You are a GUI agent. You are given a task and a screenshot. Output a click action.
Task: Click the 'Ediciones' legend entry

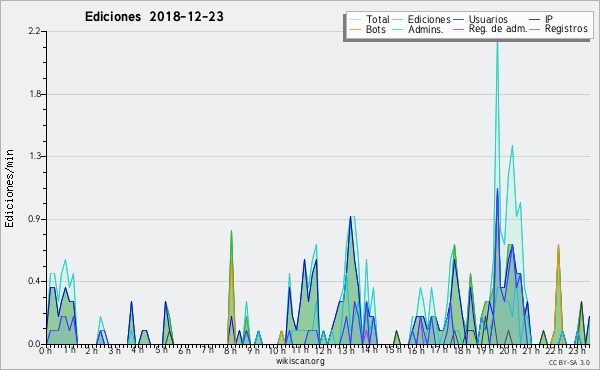tap(429, 19)
